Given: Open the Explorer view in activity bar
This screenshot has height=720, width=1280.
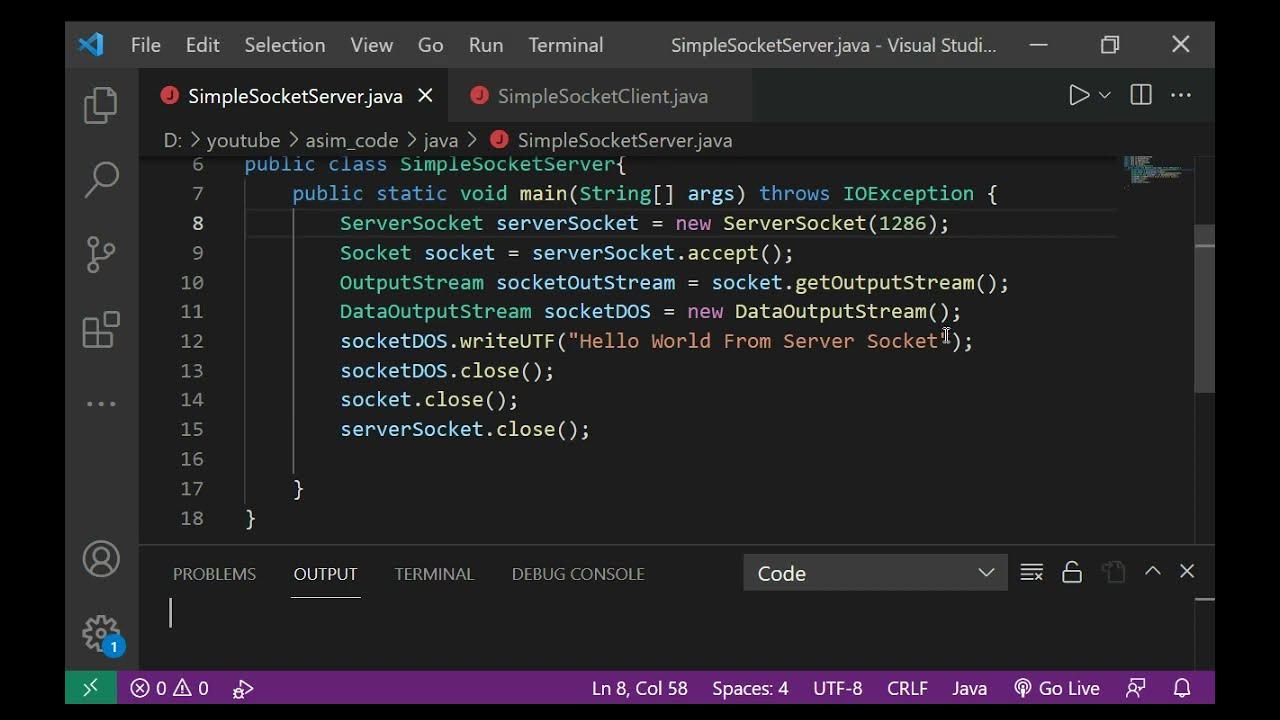Looking at the screenshot, I should (x=101, y=105).
